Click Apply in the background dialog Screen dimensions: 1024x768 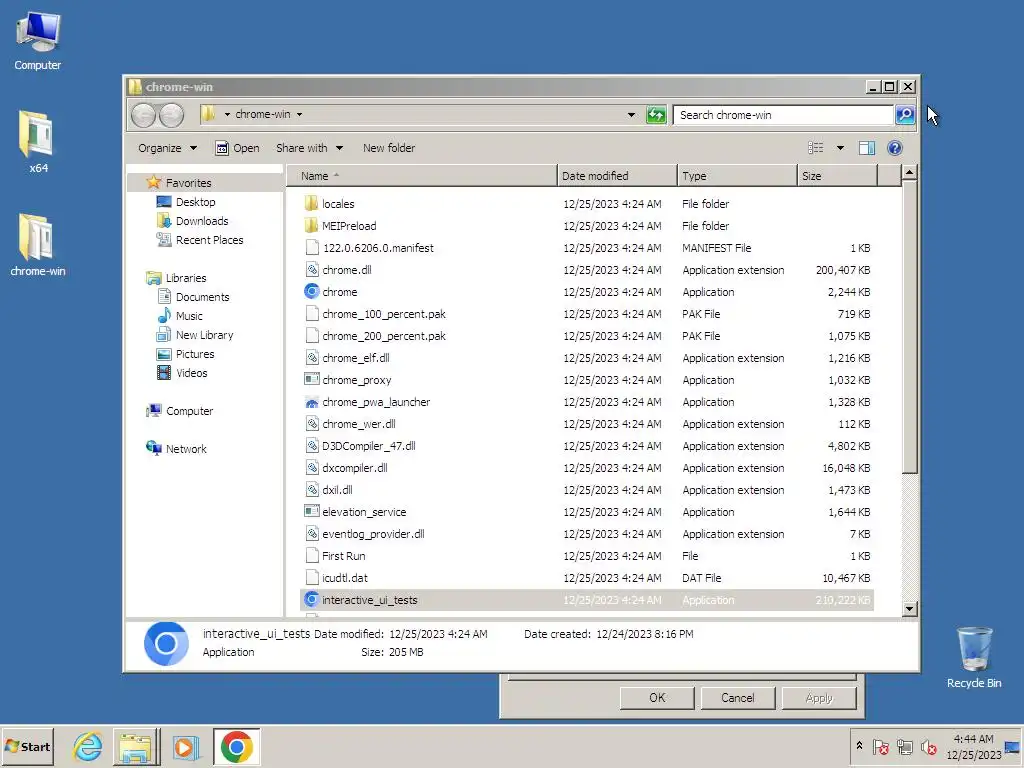(819, 697)
